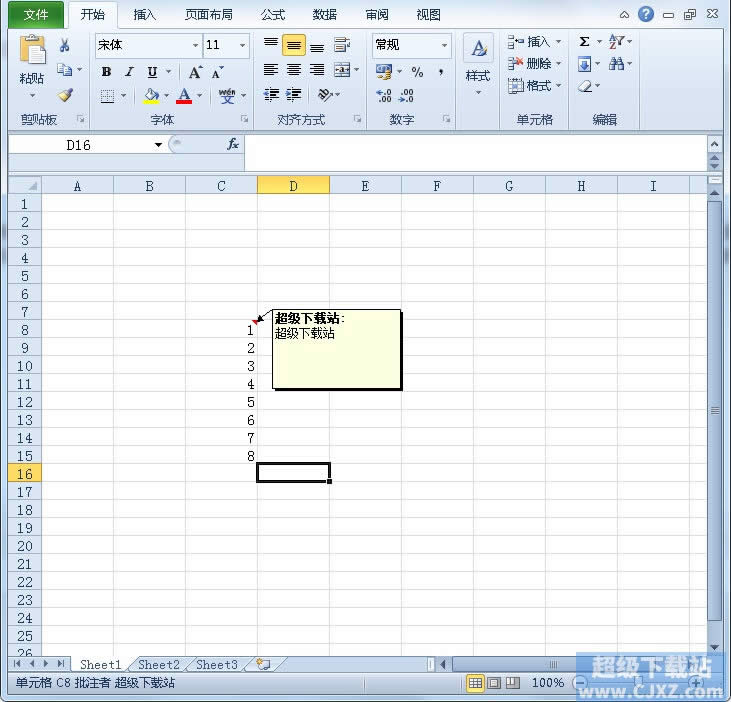Image resolution: width=731 pixels, height=702 pixels.
Task: Click the percent style icon
Action: (417, 72)
